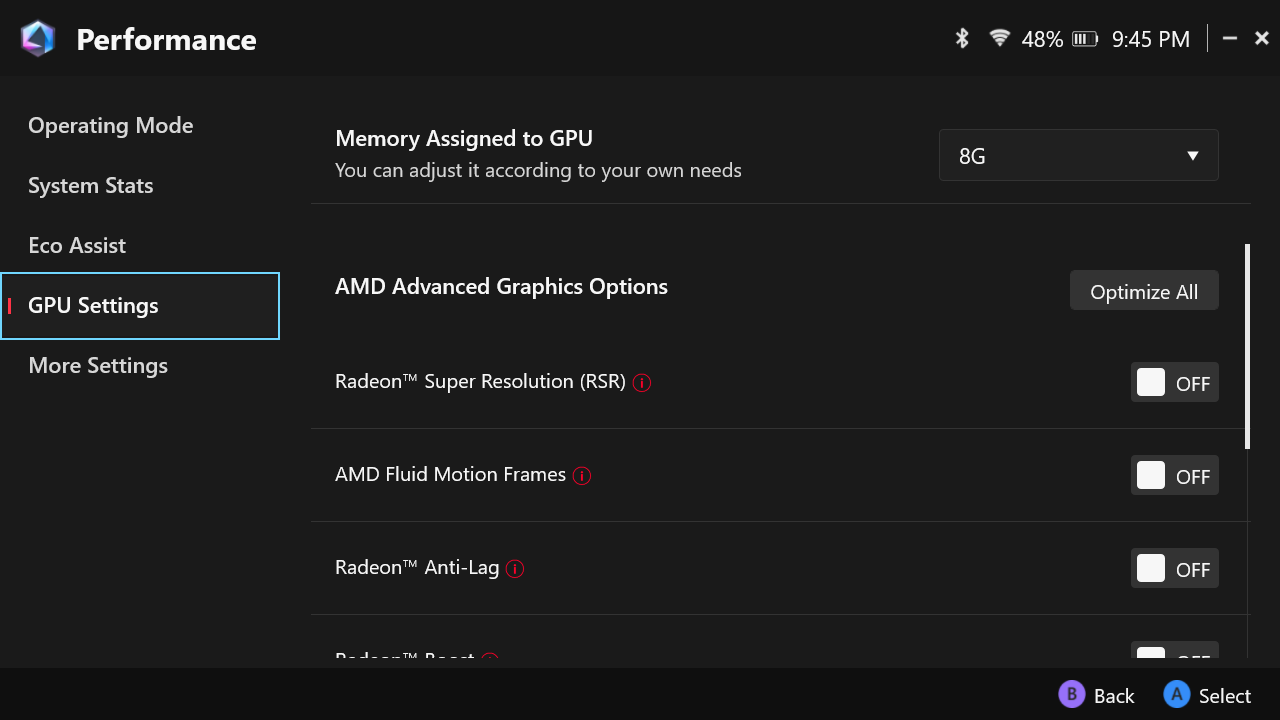
Task: Open Memory Assigned to GPU dropdown
Action: click(1078, 156)
